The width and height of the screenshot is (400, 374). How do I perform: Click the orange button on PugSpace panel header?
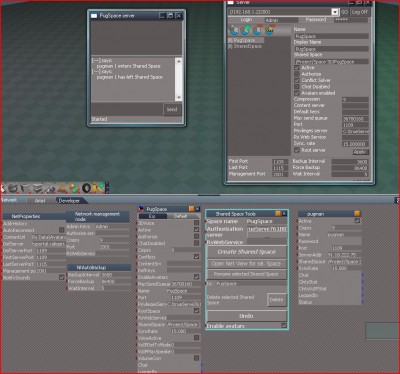point(191,209)
